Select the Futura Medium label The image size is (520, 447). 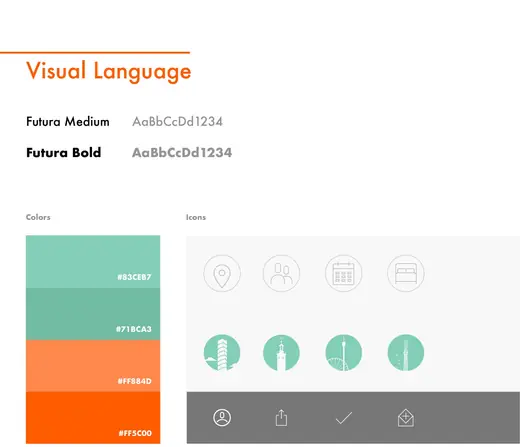click(68, 122)
